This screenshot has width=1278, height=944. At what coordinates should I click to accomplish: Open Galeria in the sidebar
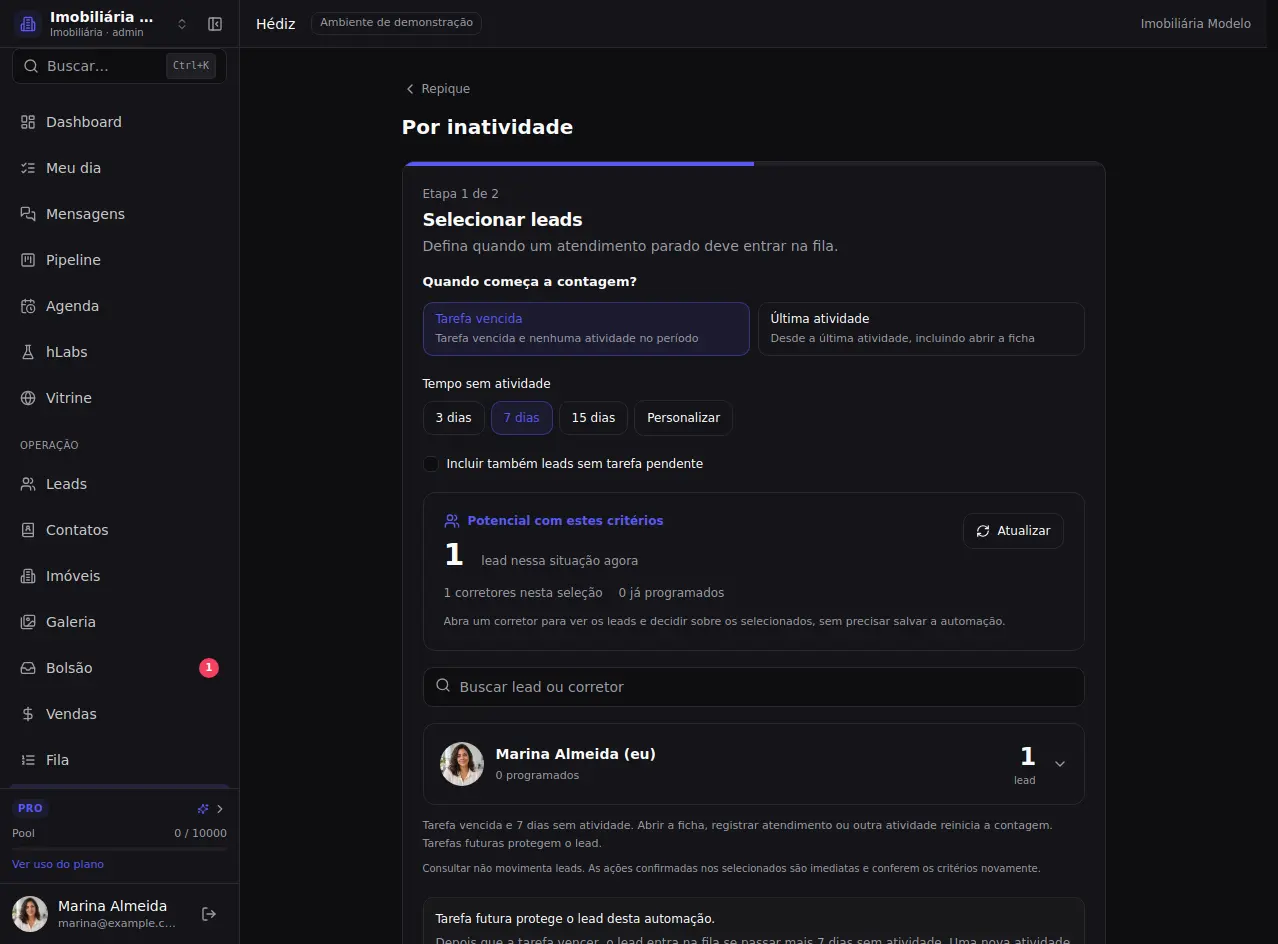[119, 622]
